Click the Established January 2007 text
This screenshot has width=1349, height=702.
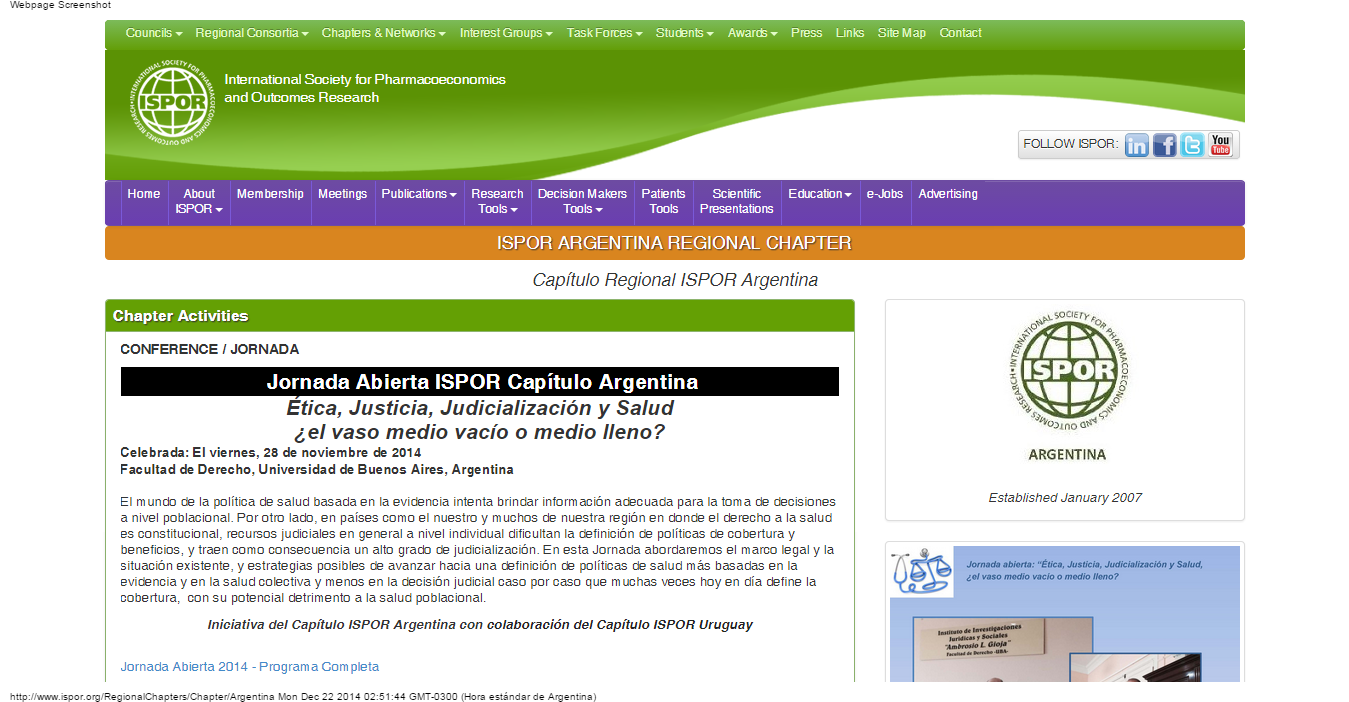pos(1065,498)
